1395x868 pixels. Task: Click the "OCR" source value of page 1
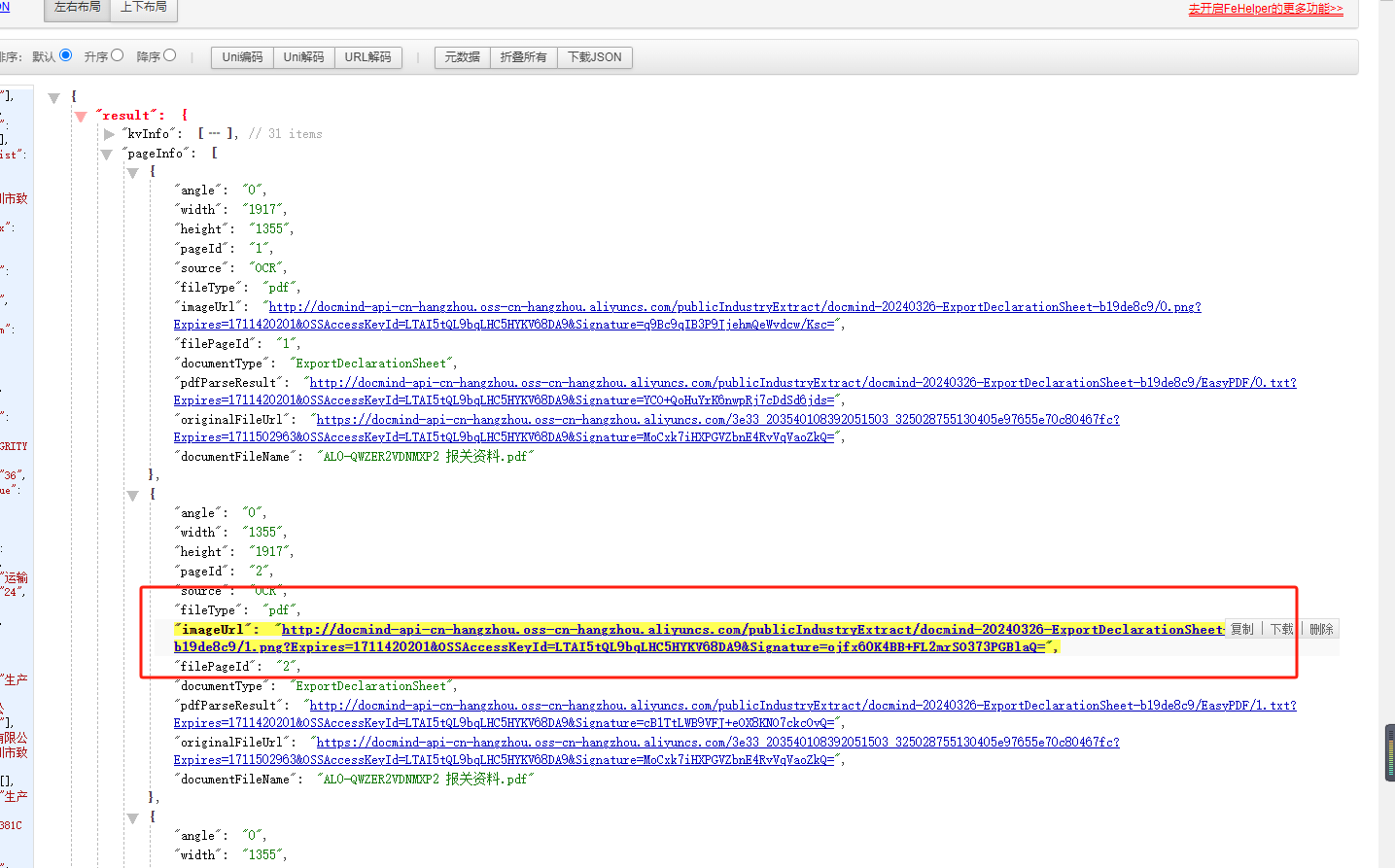[x=265, y=268]
